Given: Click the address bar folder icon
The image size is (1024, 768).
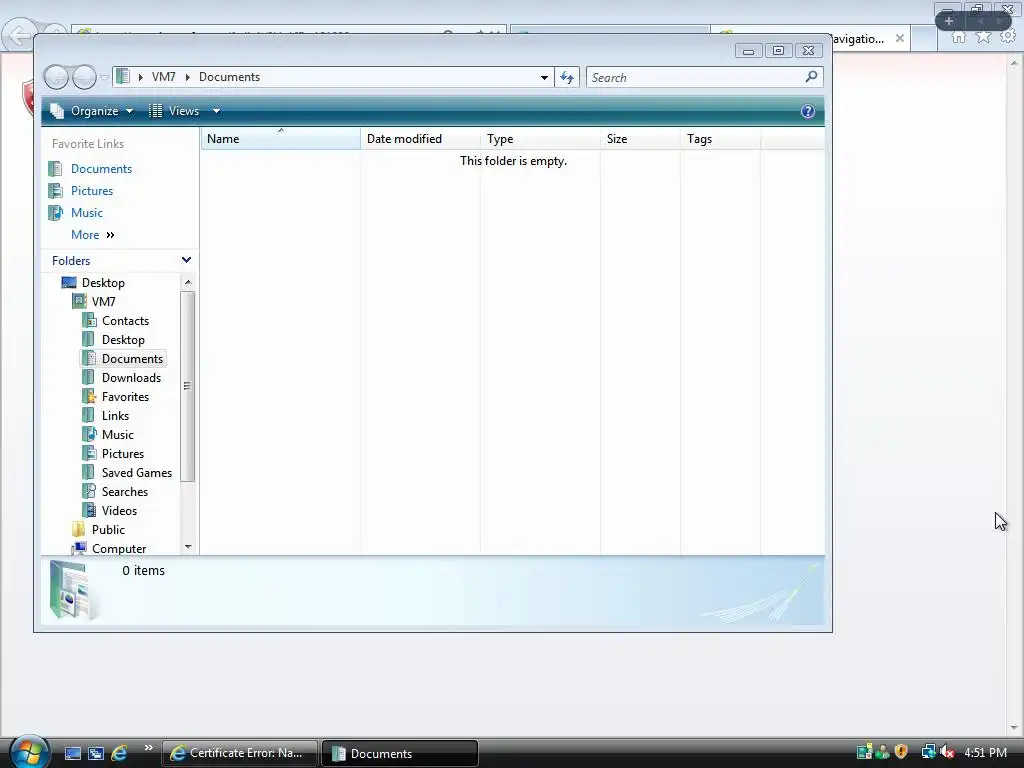Looking at the screenshot, I should [x=123, y=76].
